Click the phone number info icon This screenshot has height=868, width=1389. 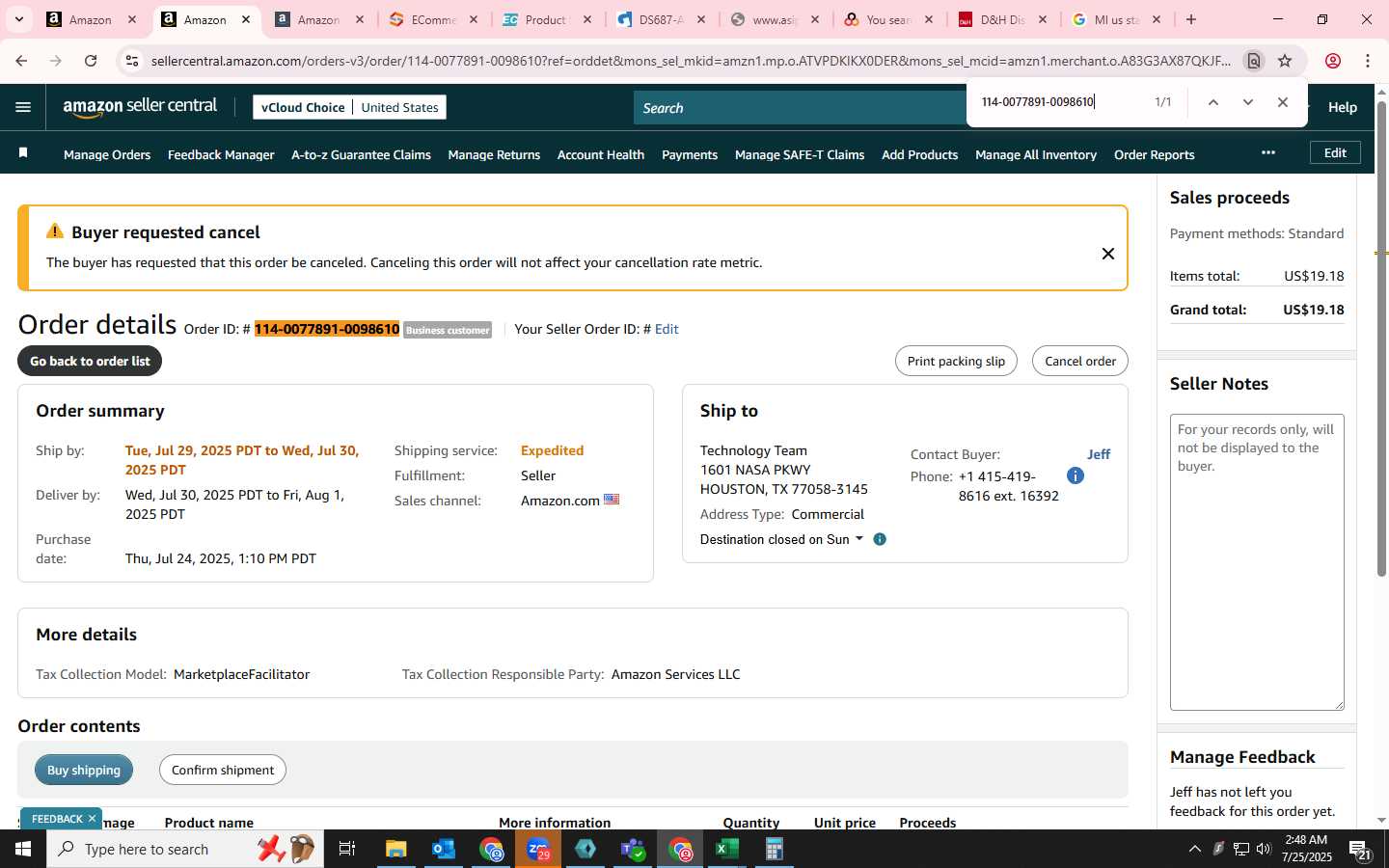point(1076,475)
